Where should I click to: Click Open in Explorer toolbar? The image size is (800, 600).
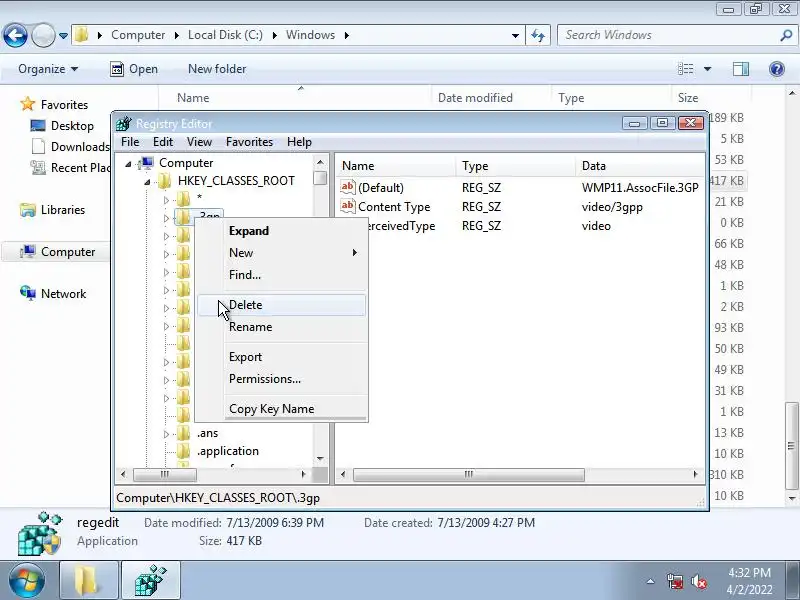point(134,68)
